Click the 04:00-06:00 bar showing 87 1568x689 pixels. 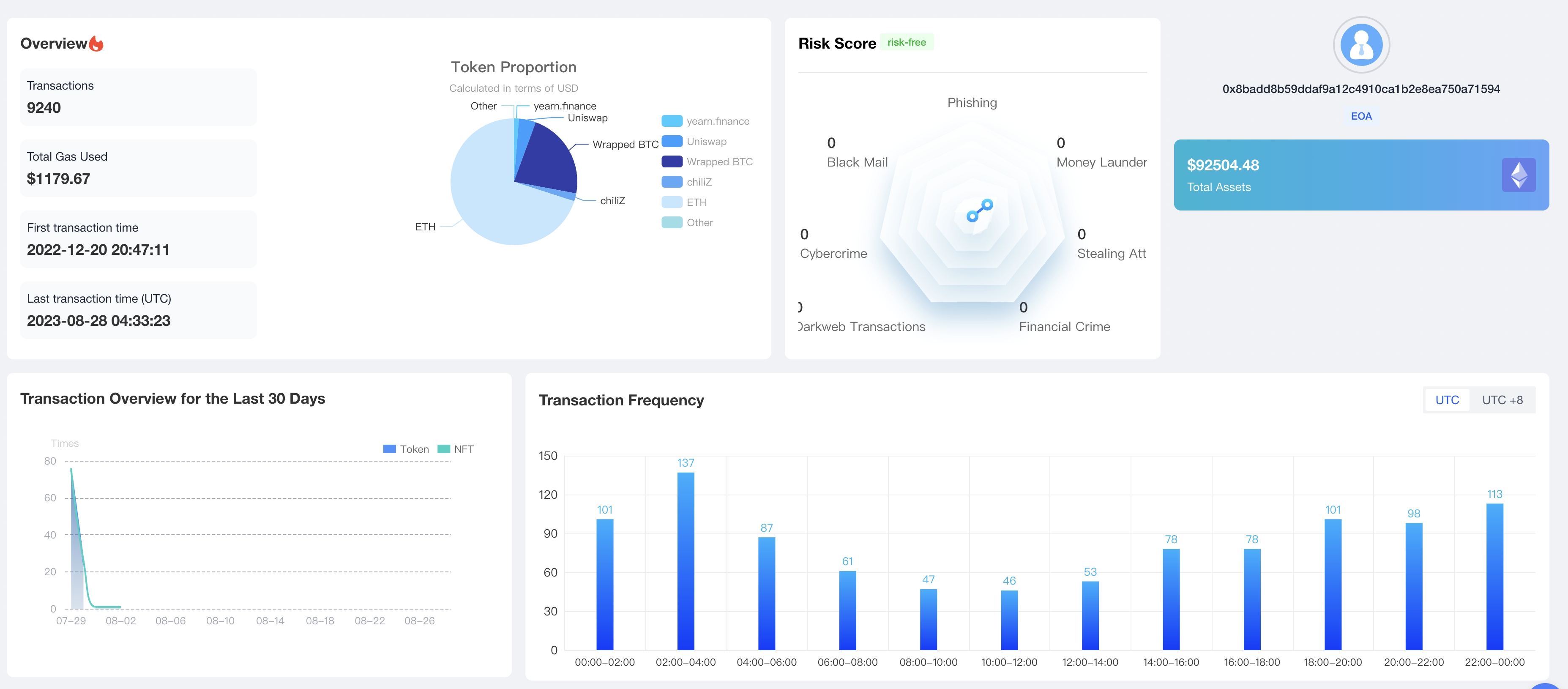766,593
